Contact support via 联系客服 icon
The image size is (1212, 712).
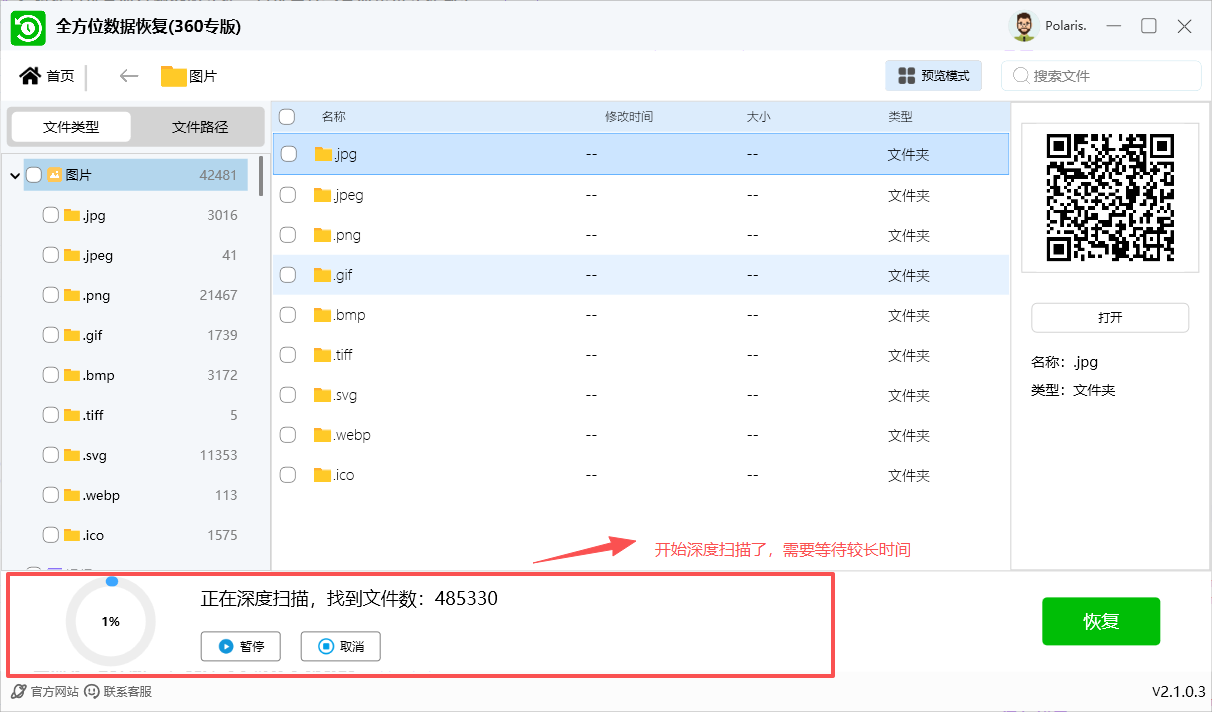[92, 691]
